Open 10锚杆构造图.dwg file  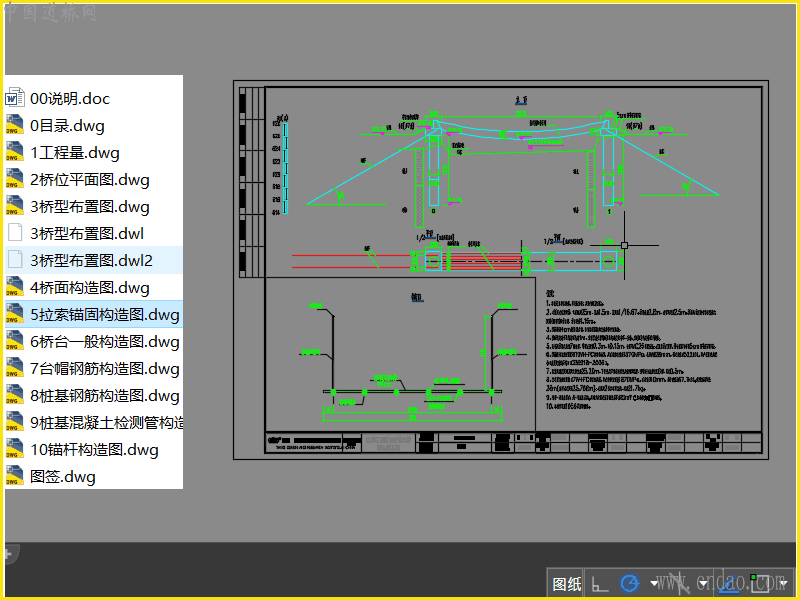pos(94,450)
